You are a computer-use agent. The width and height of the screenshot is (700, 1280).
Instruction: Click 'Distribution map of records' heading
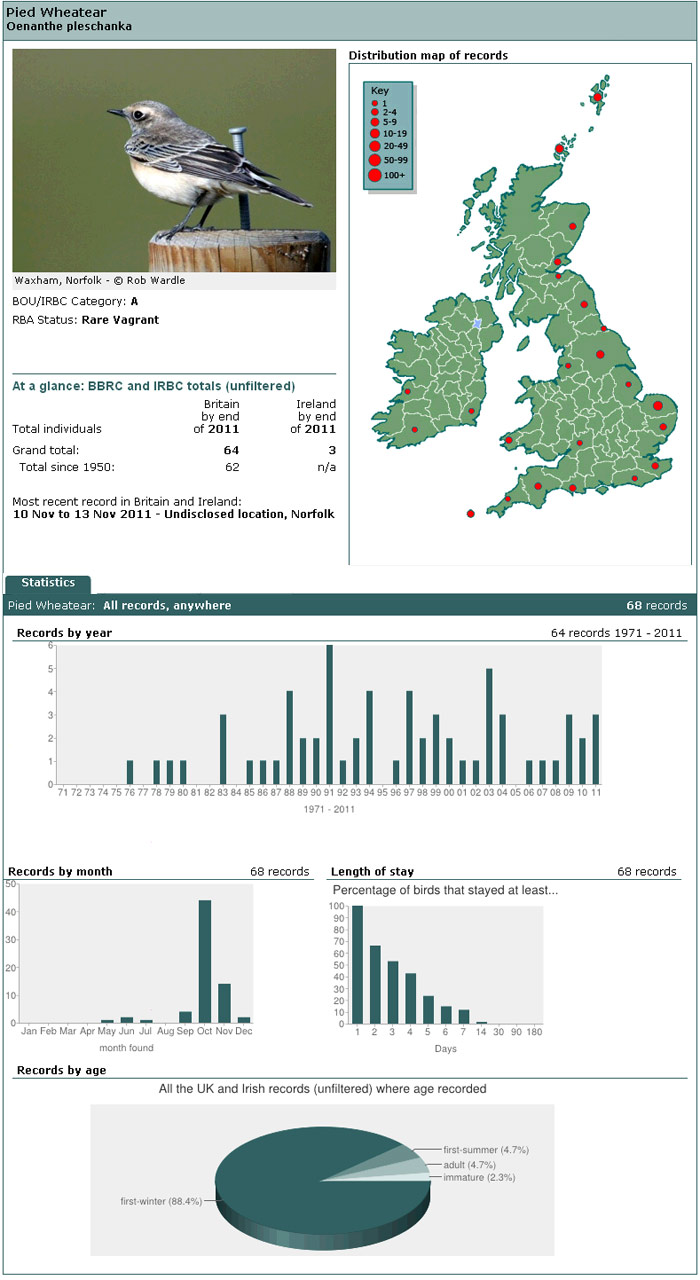tap(428, 56)
